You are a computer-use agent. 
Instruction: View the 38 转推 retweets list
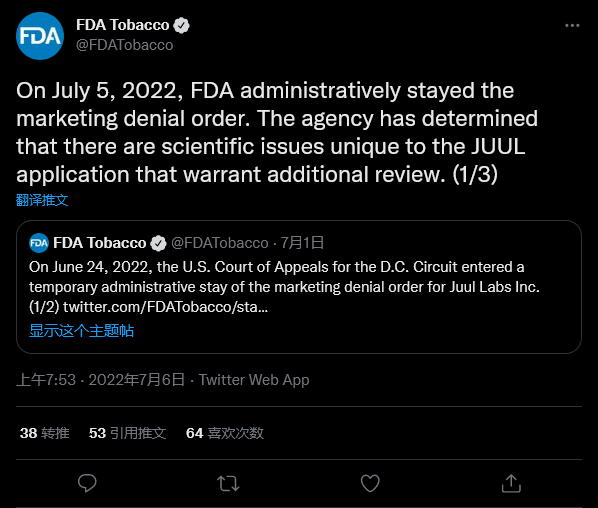[x=45, y=433]
